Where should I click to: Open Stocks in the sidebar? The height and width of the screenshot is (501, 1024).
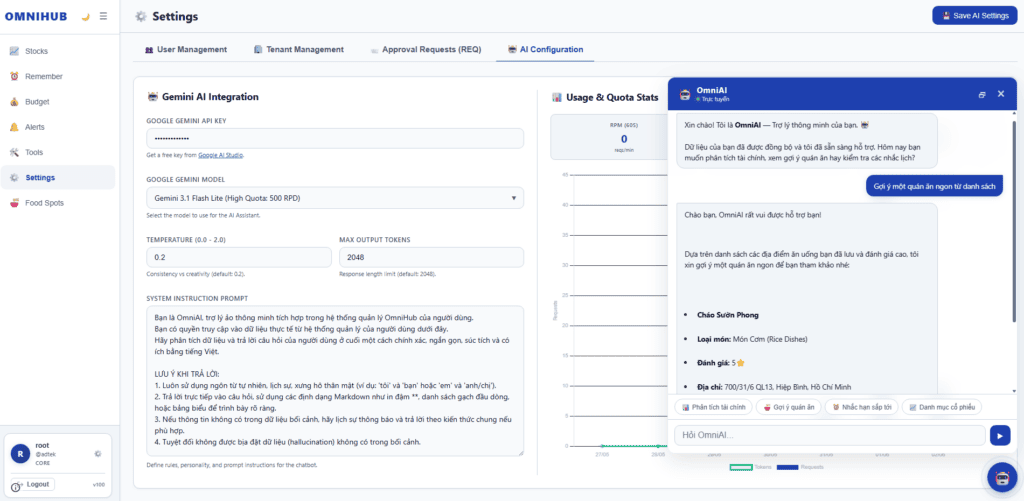click(x=57, y=51)
